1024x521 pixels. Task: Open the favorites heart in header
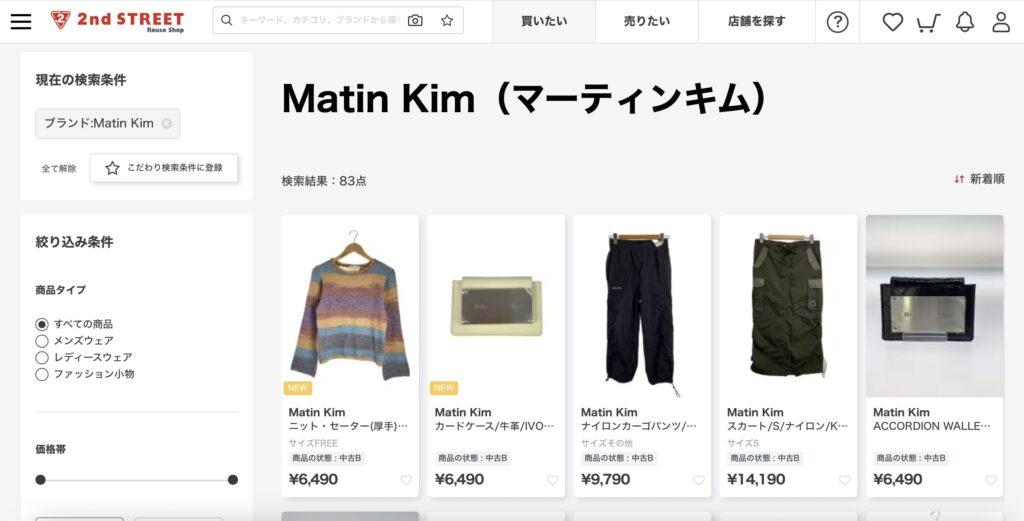point(892,22)
